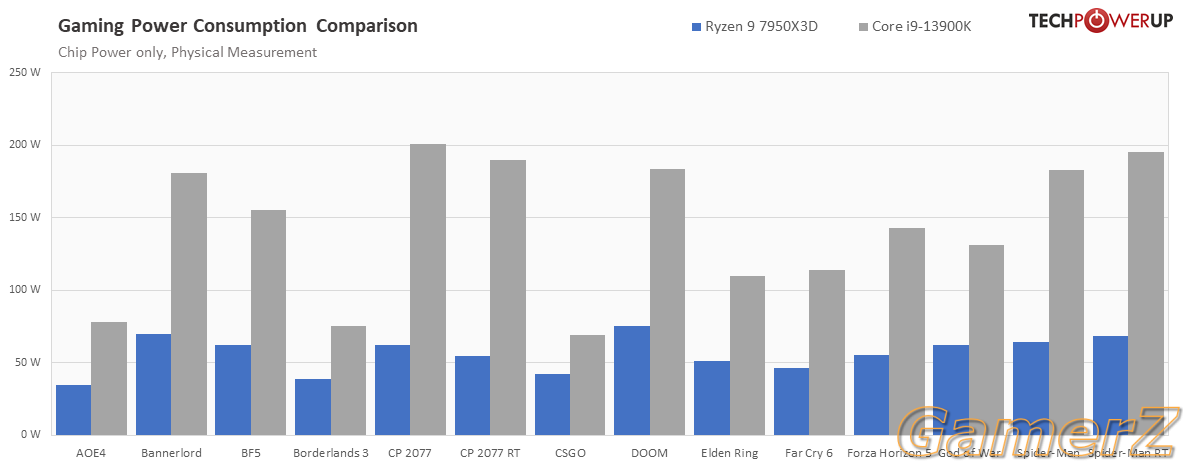Select the gray Core i9 bar for Bannerlord

[189, 304]
